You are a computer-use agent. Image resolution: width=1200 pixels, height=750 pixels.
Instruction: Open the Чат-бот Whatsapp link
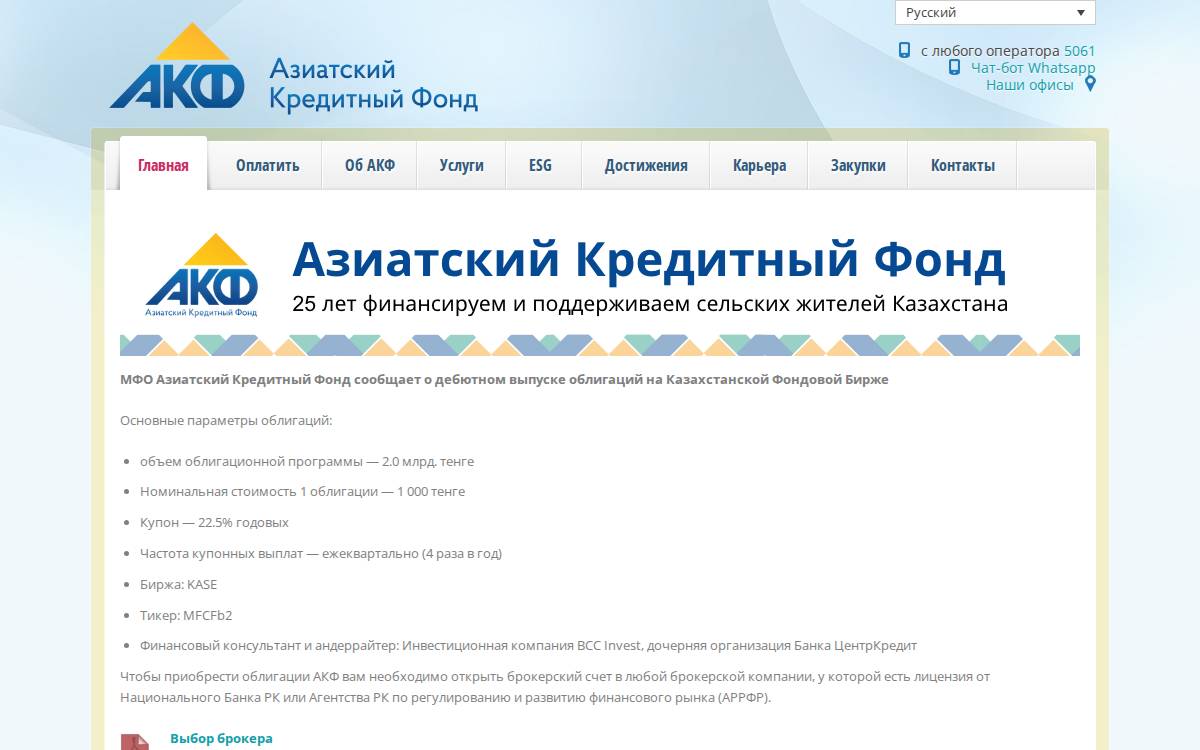(x=1033, y=67)
